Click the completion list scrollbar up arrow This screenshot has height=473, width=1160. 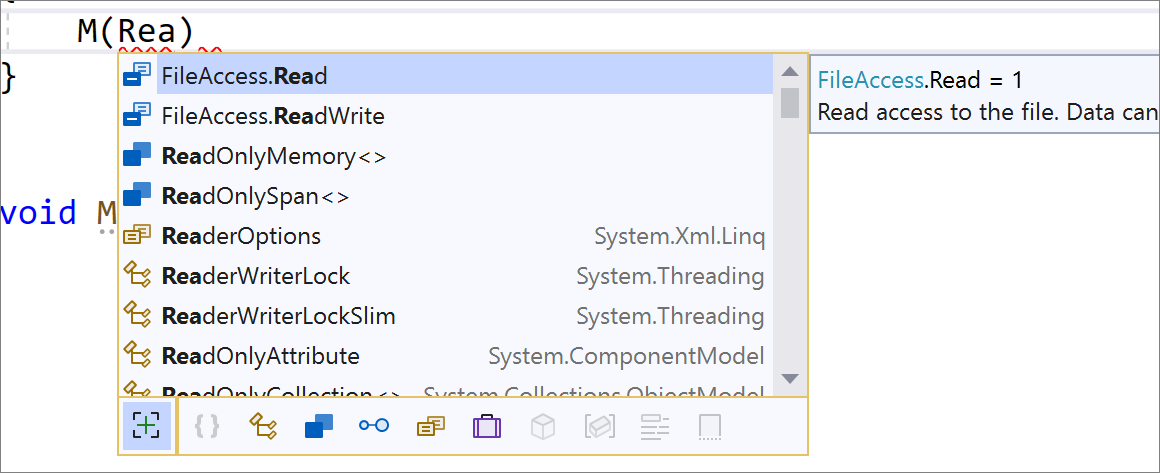click(790, 71)
